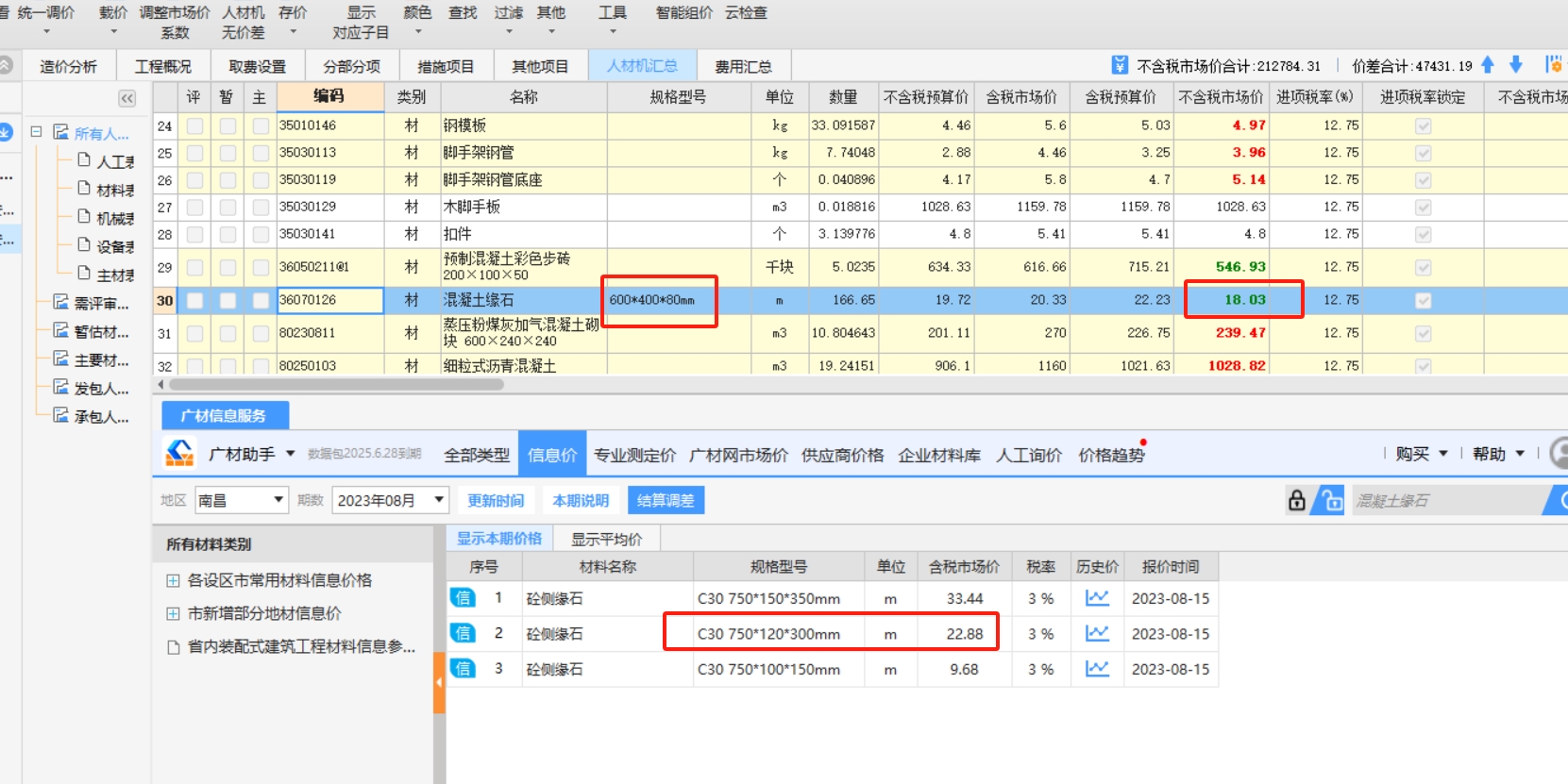
Task: Select the 材料 tree node
Action: [106, 190]
